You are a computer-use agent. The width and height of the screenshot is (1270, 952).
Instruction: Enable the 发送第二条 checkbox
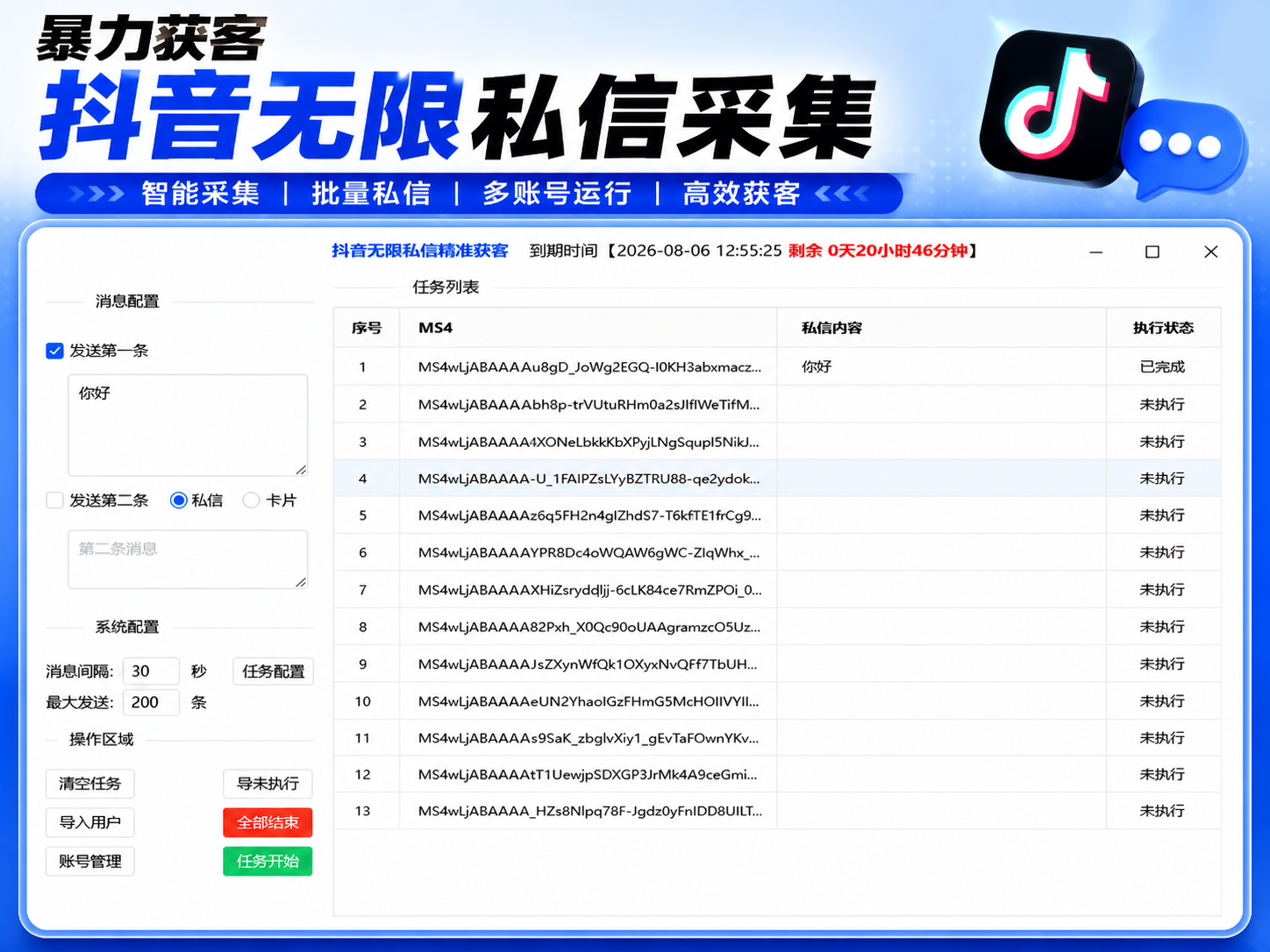tap(54, 501)
